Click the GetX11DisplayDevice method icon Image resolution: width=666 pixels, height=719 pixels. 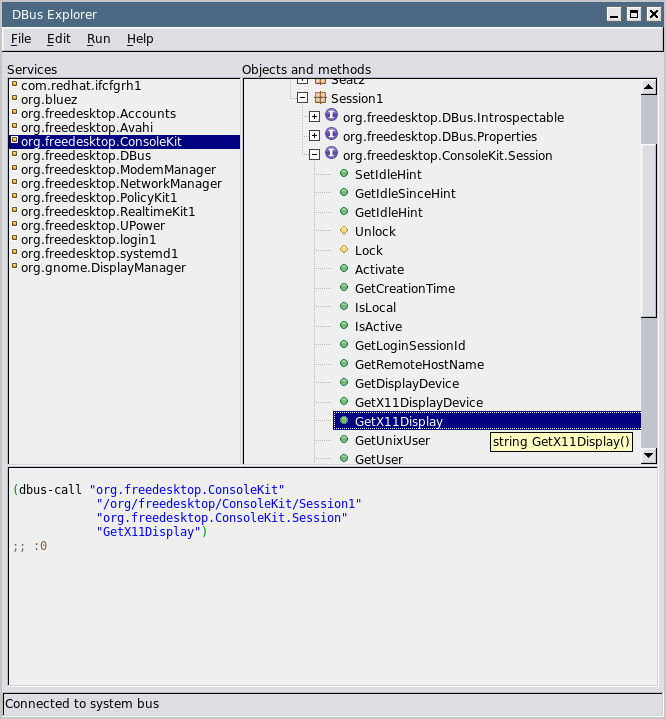click(344, 402)
